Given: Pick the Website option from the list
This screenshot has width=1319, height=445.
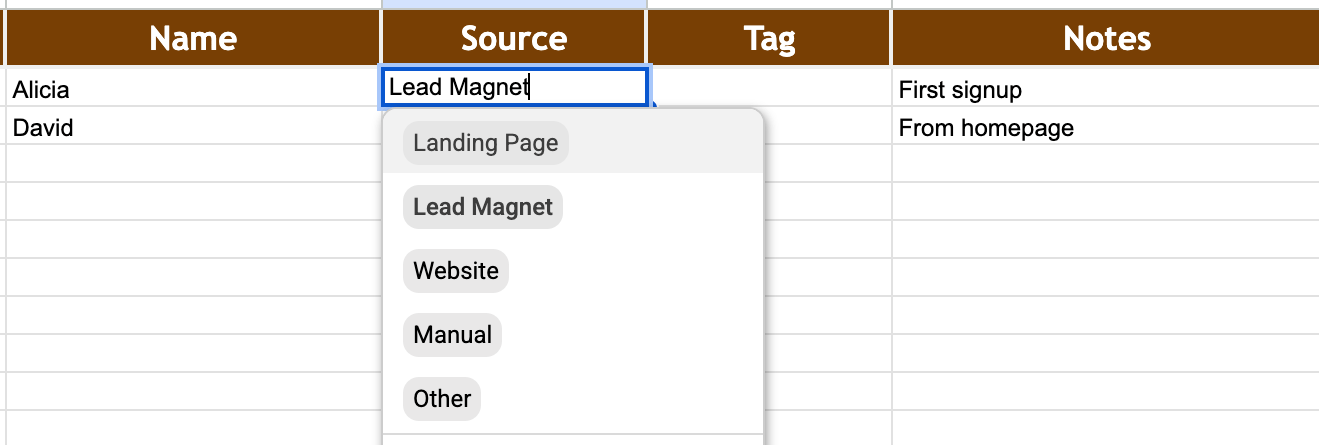Looking at the screenshot, I should (x=456, y=271).
